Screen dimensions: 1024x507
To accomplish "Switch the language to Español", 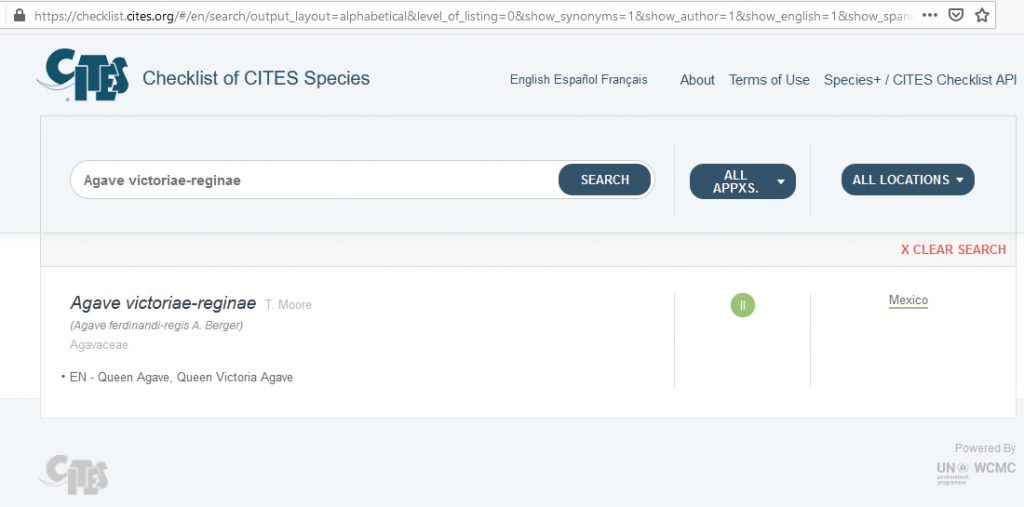I will click(575, 80).
